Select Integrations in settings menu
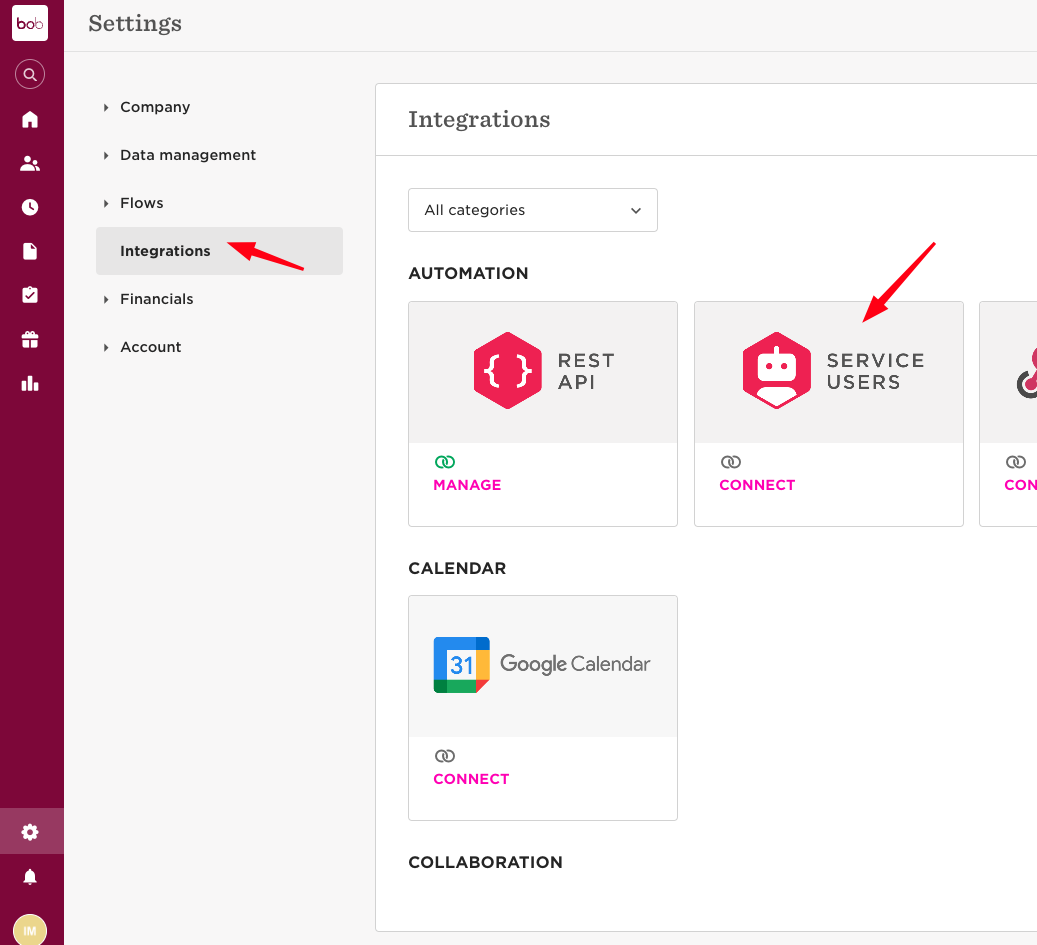The width and height of the screenshot is (1037, 945). point(219,251)
